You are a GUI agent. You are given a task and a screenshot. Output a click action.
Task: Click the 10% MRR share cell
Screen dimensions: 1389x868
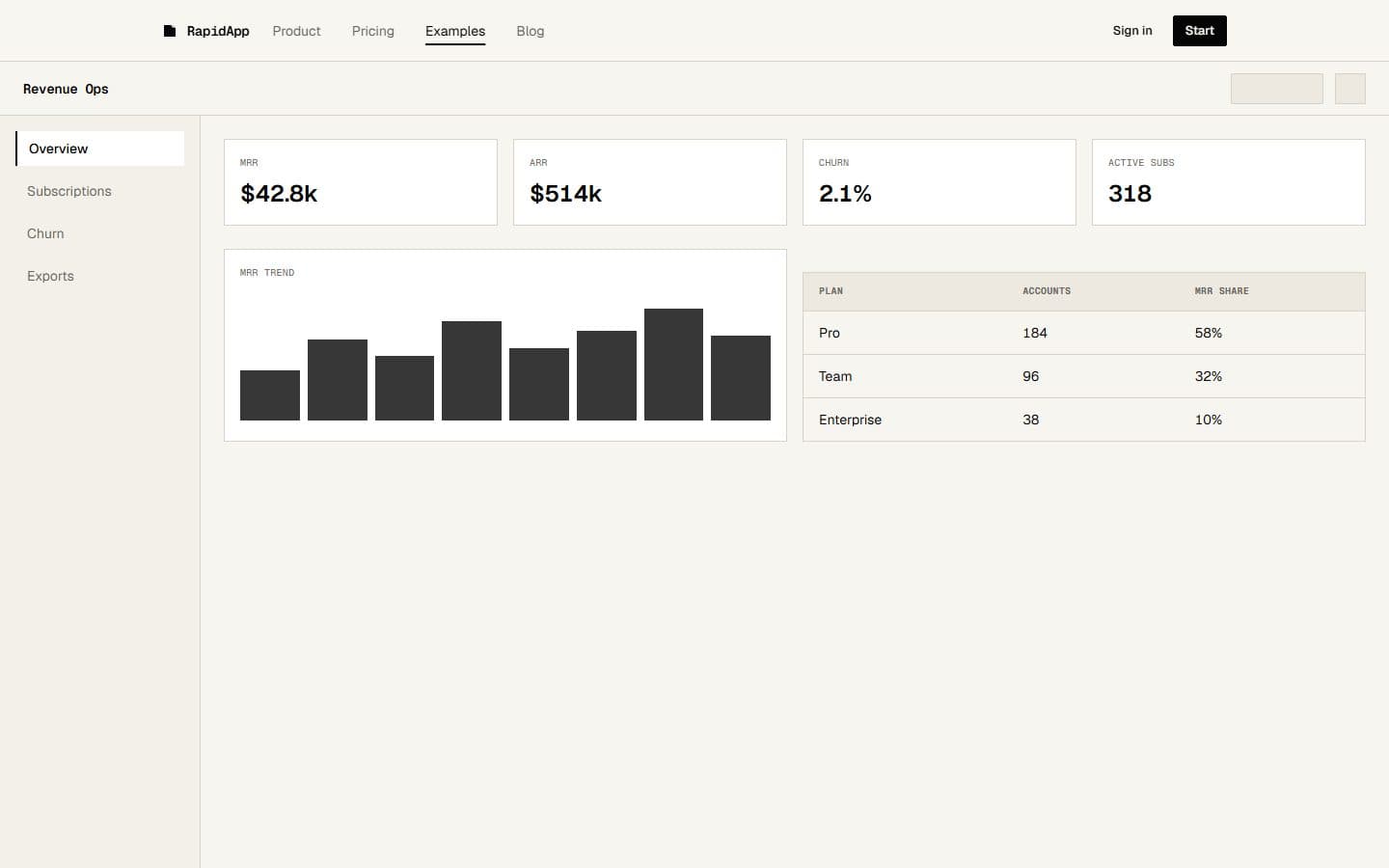point(1208,420)
